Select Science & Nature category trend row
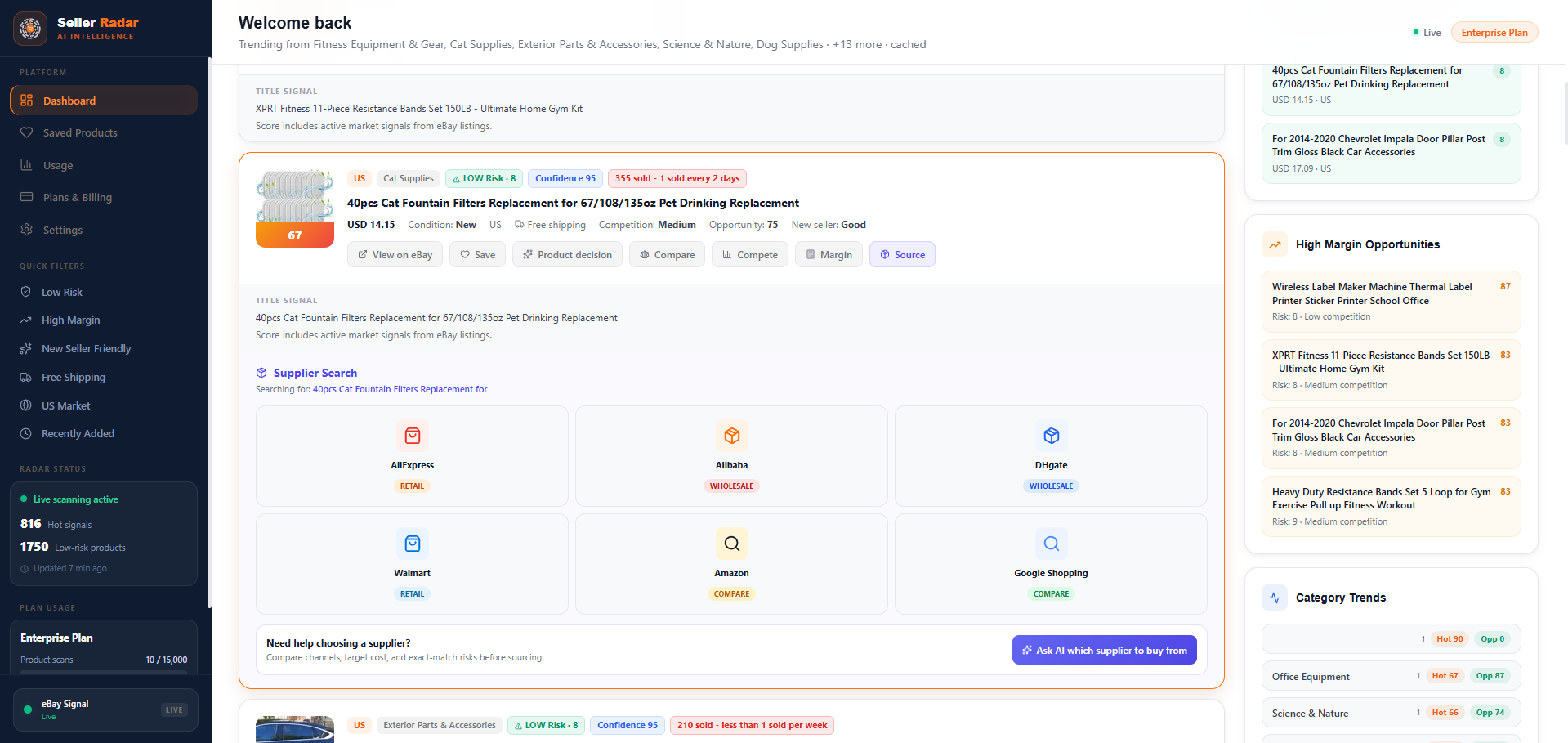The image size is (1568, 743). click(1392, 713)
